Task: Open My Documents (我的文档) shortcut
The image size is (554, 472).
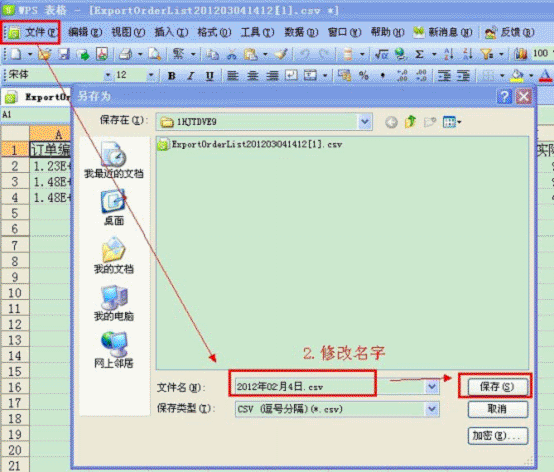Action: point(114,255)
